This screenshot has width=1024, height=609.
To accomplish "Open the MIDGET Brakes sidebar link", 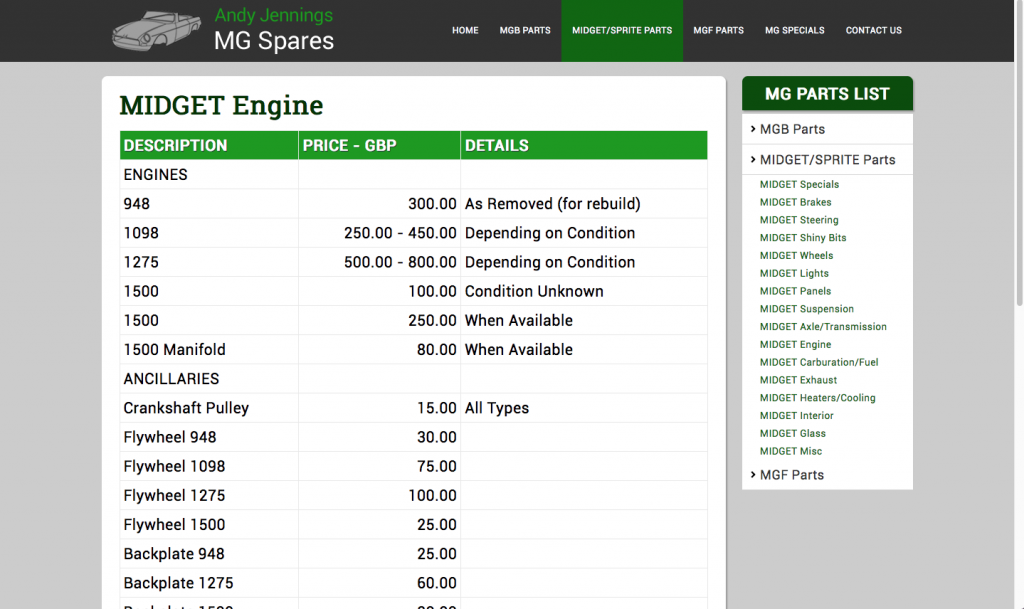I will click(x=795, y=202).
